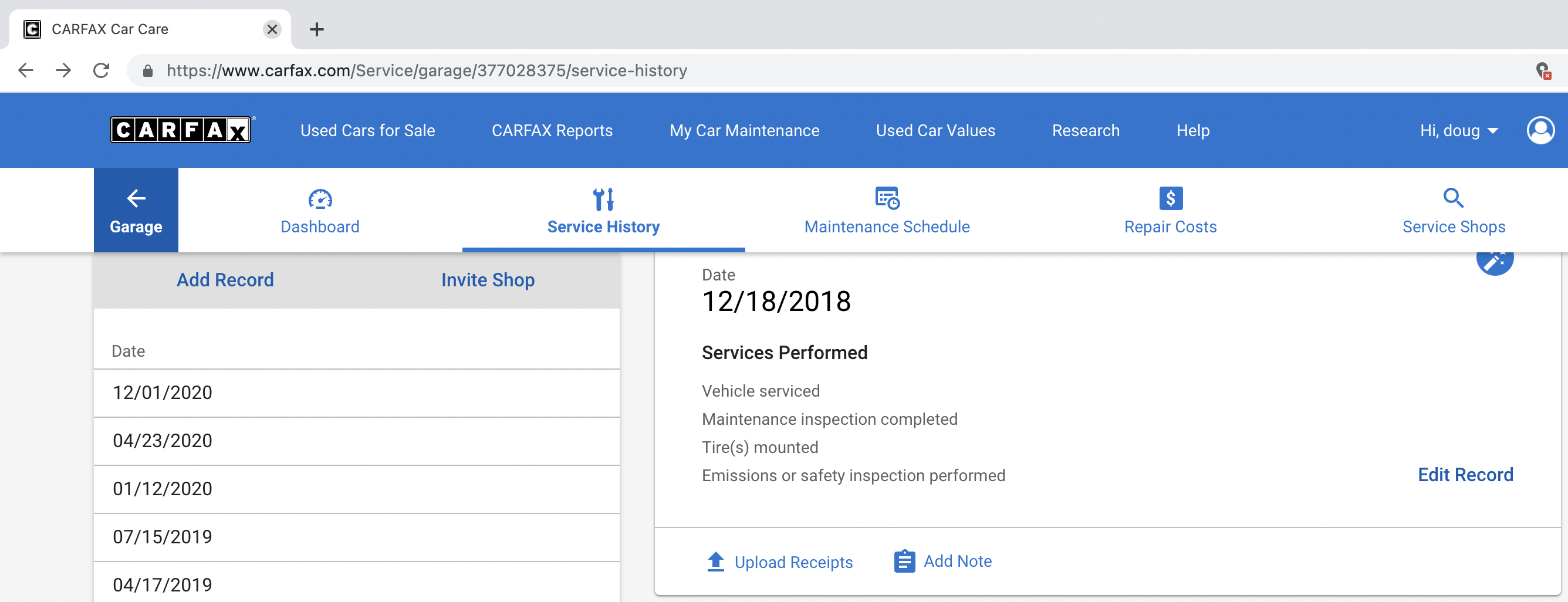Click the Maintenance Schedule calendar icon
The width and height of the screenshot is (1568, 602).
pyautogui.click(x=887, y=198)
